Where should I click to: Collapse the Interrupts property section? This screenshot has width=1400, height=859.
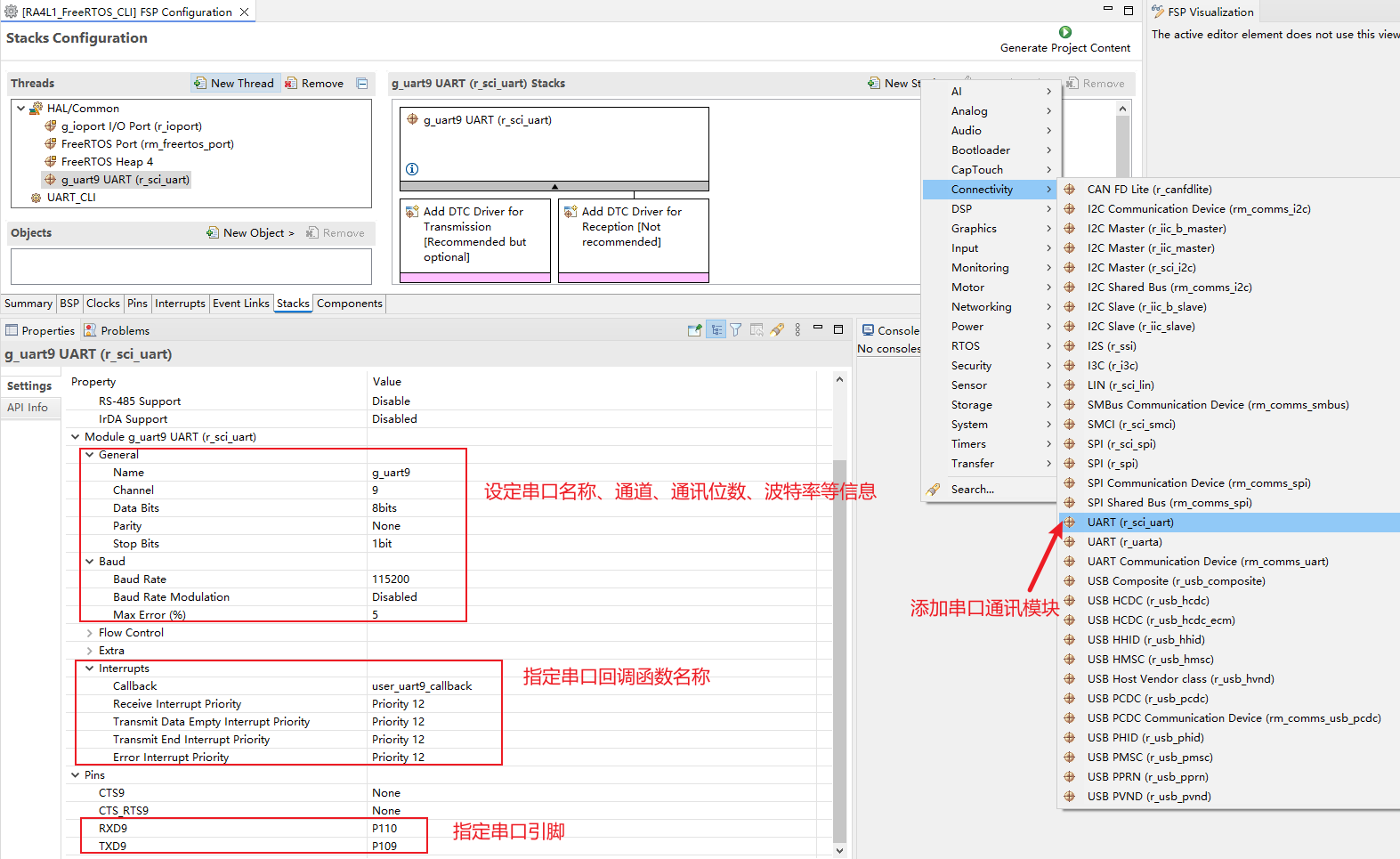89,669
